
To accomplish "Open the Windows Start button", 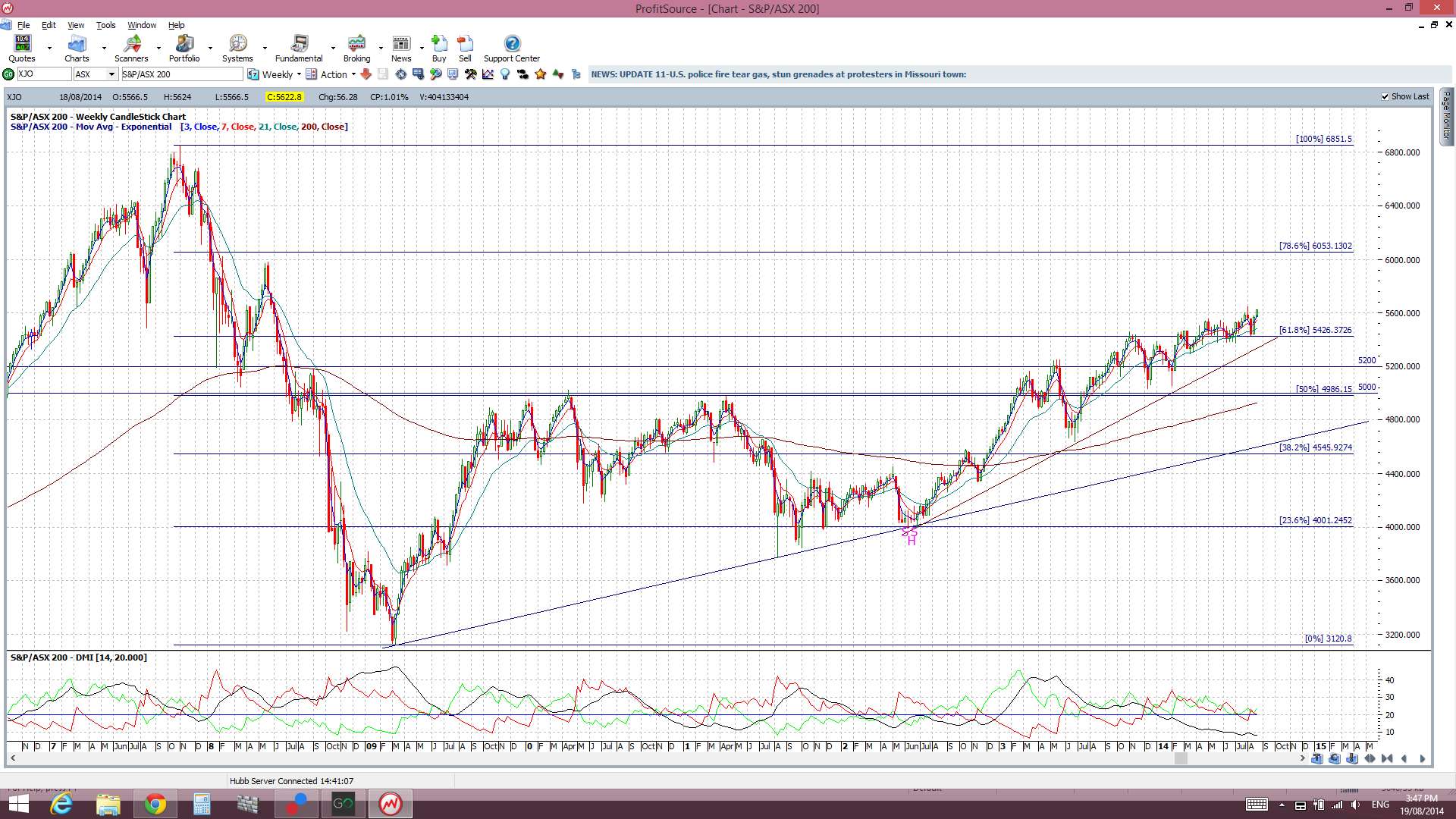I will pos(18,804).
